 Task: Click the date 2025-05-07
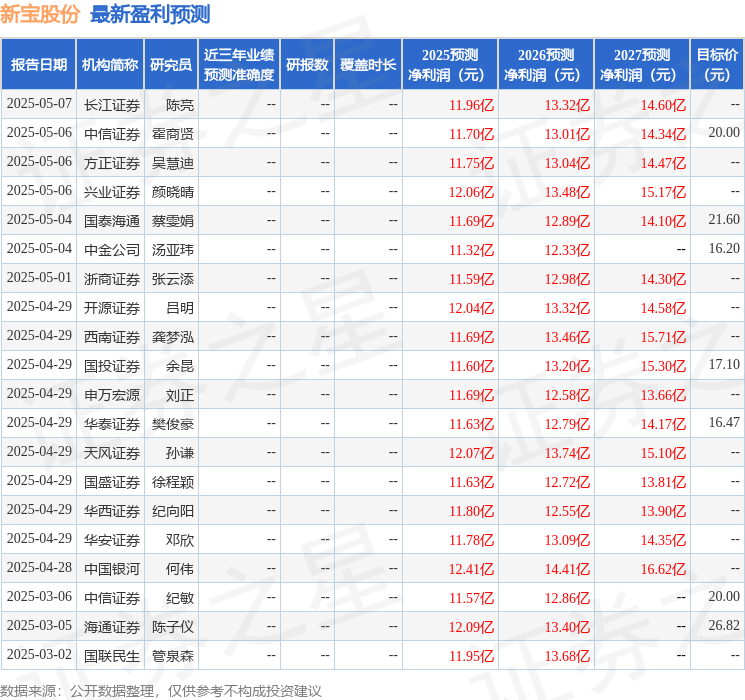(39, 104)
